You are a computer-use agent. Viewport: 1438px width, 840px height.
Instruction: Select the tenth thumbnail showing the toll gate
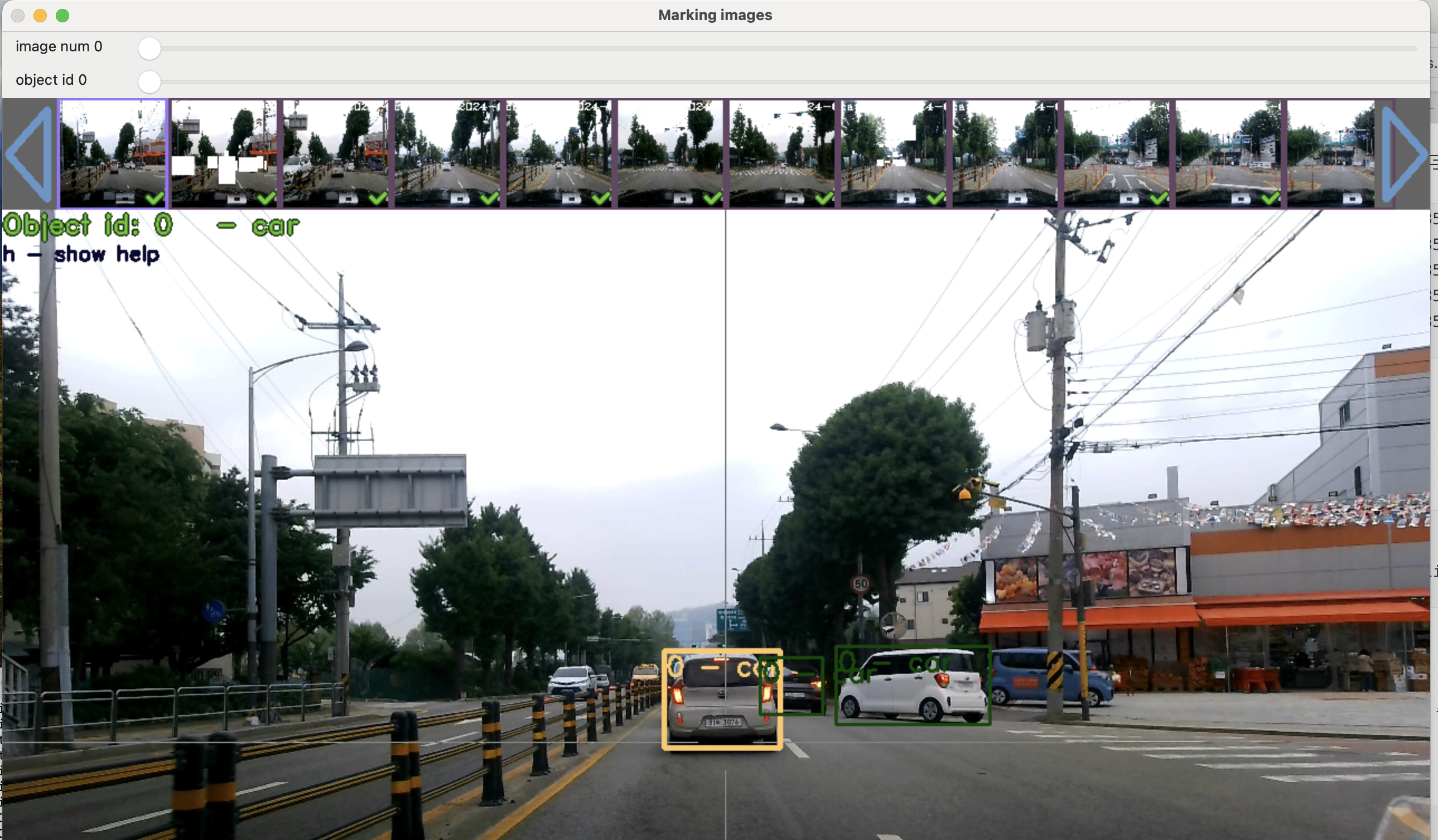[1117, 153]
